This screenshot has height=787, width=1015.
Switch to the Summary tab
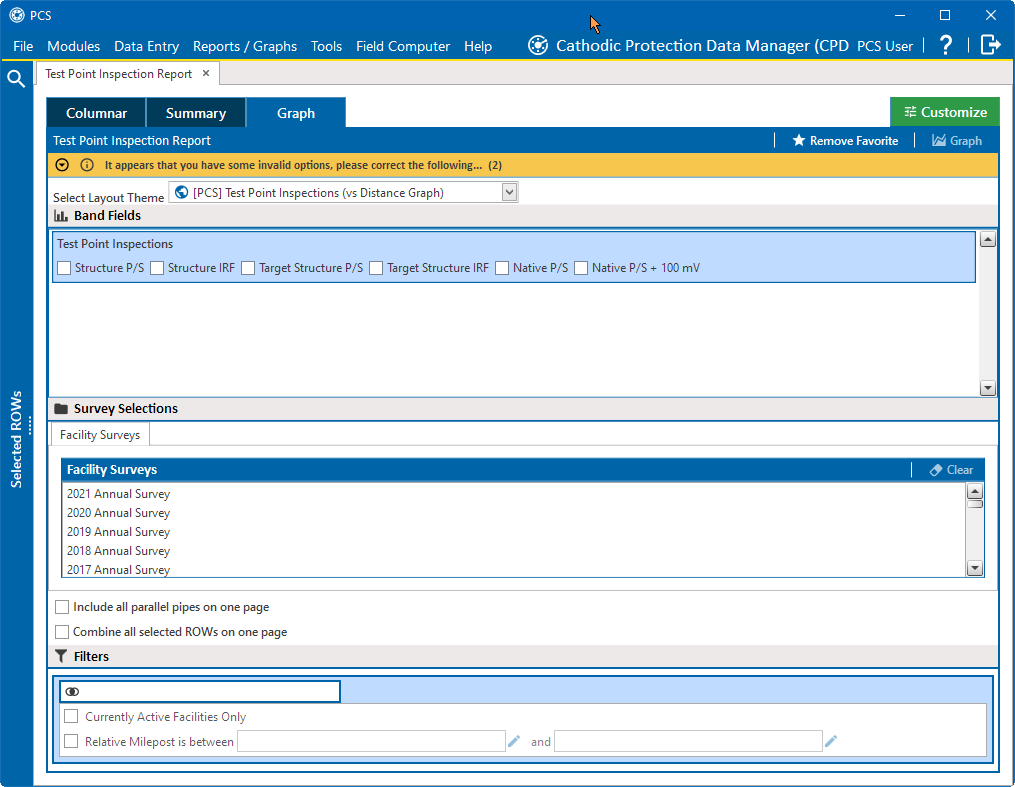pyautogui.click(x=196, y=113)
